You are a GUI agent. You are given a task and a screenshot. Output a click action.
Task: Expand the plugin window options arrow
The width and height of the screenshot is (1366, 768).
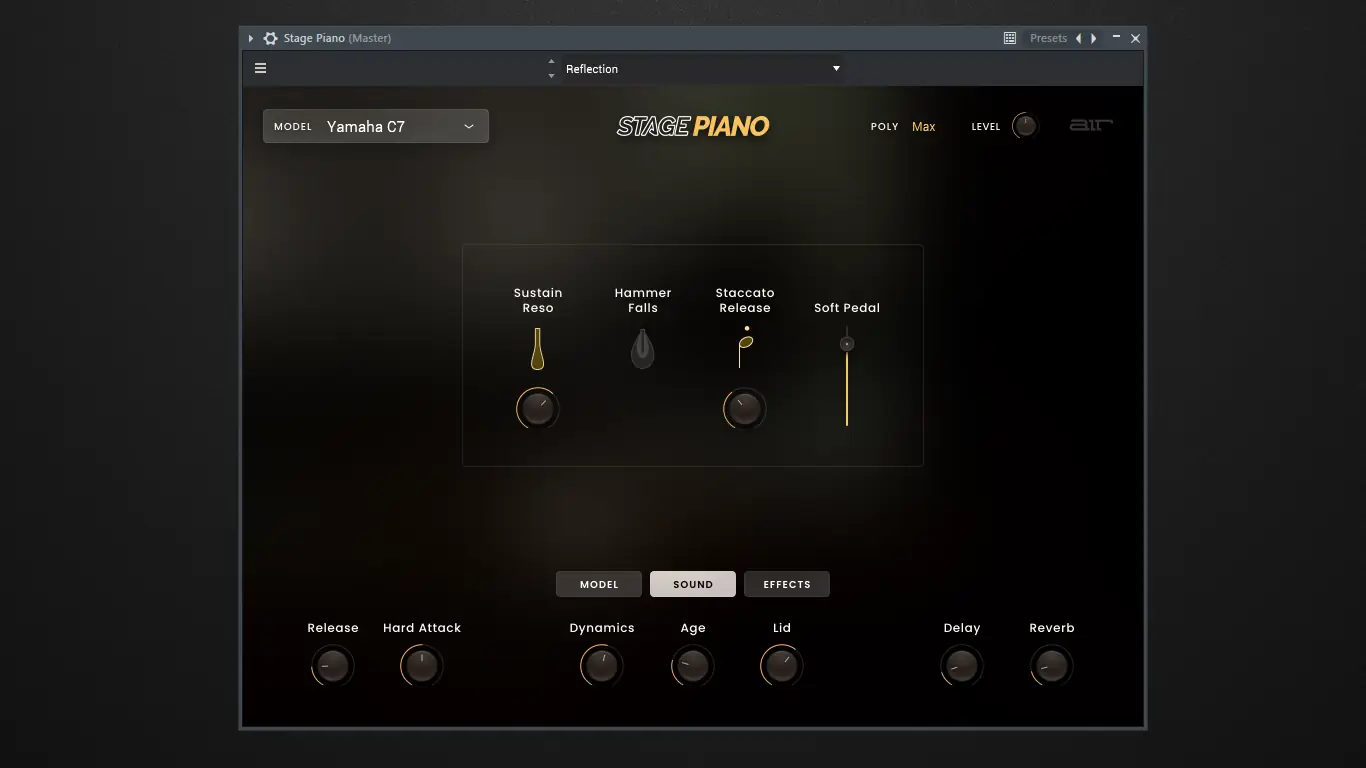click(251, 38)
